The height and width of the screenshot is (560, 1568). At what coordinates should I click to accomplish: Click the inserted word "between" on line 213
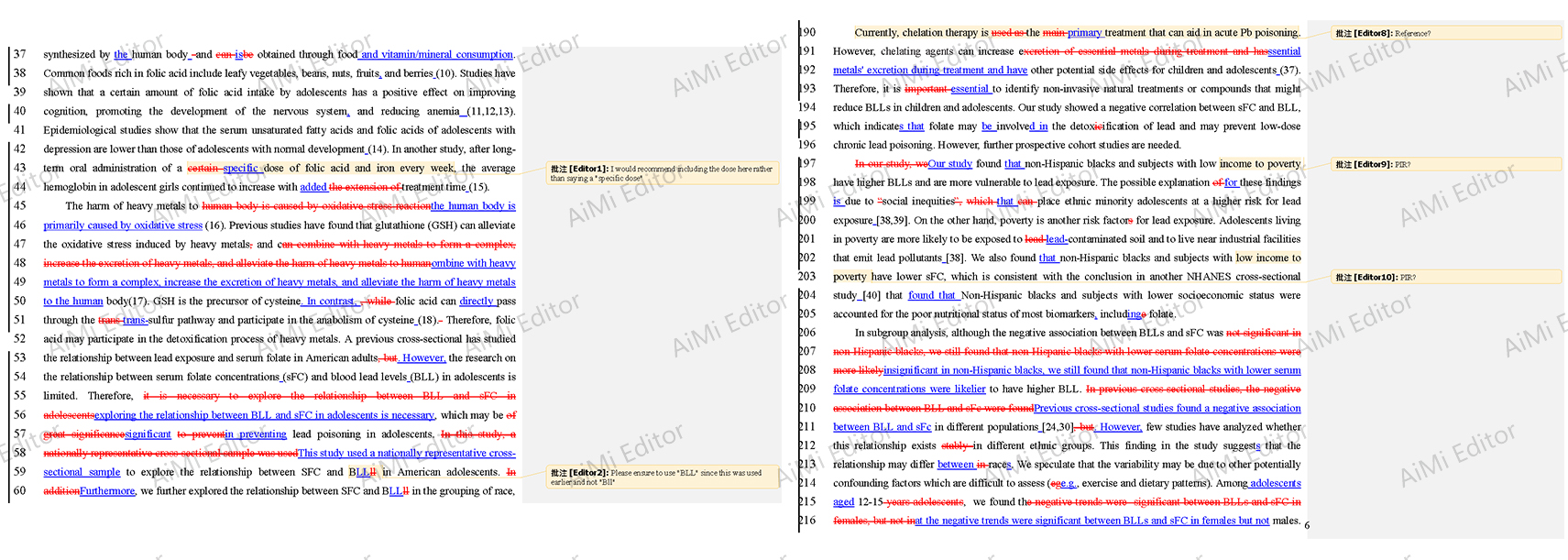click(956, 465)
